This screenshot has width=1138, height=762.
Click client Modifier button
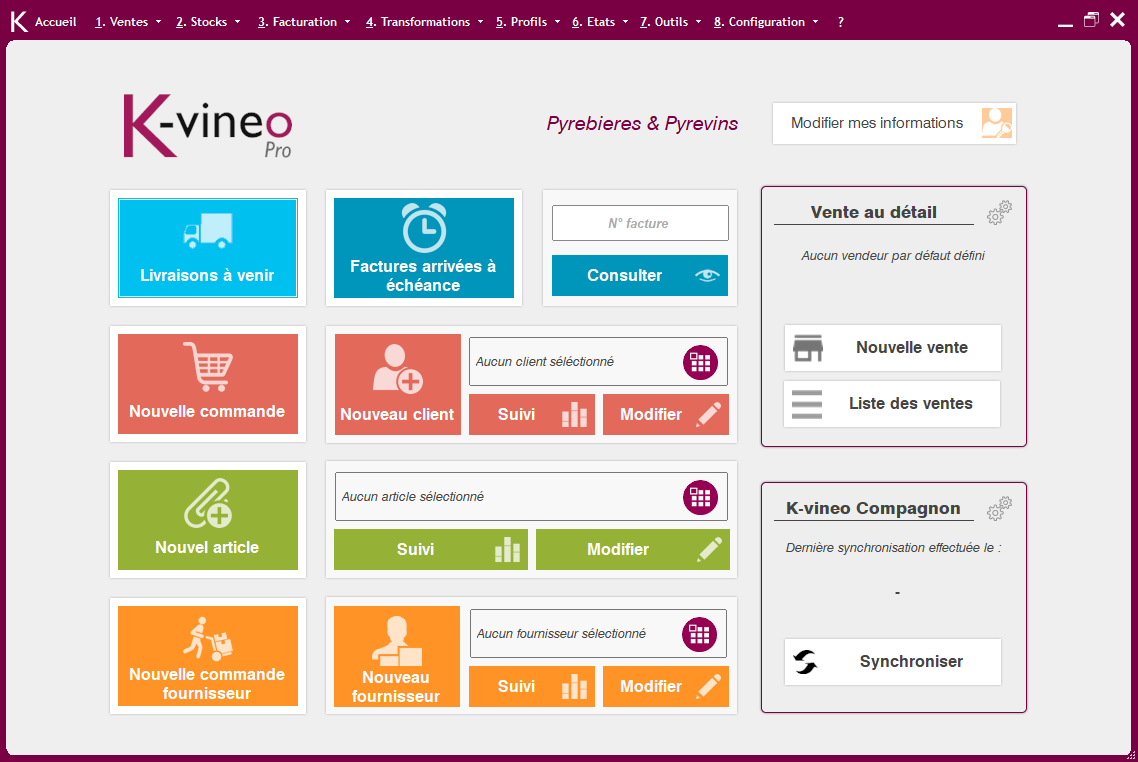tap(666, 414)
